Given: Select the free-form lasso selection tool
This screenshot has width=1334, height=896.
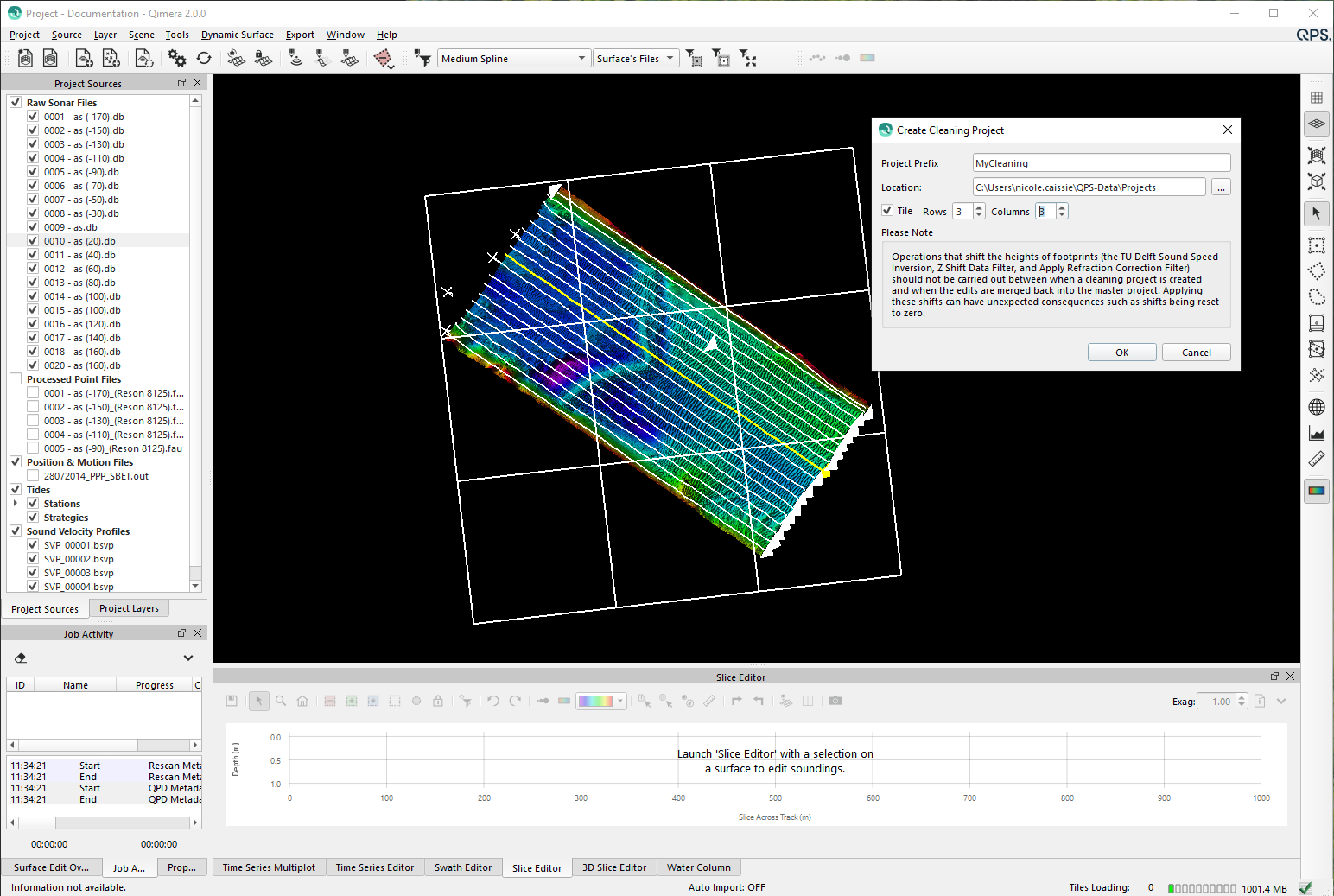Looking at the screenshot, I should (1316, 297).
